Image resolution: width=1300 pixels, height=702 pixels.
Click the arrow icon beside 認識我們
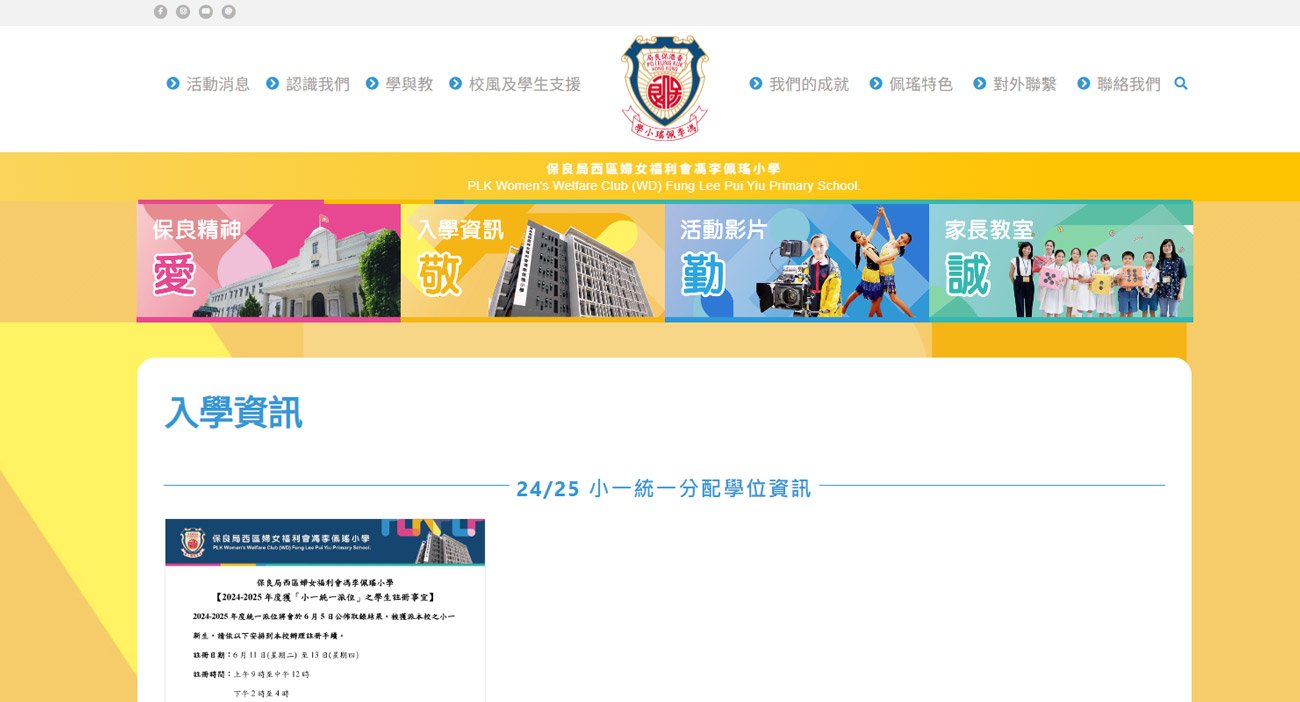point(270,84)
